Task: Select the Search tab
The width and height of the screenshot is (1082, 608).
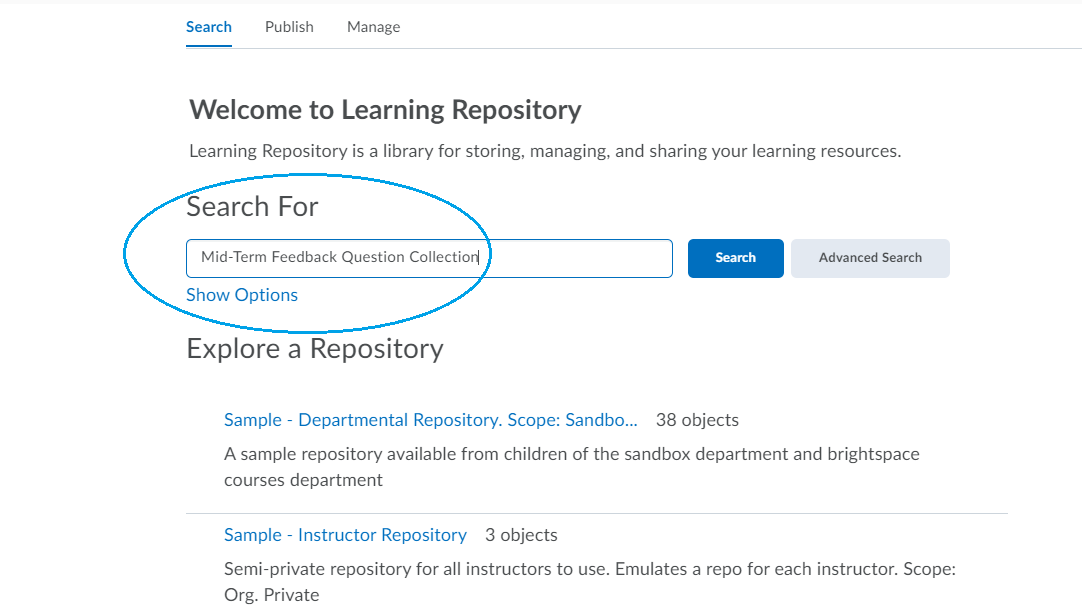Action: pyautogui.click(x=208, y=27)
